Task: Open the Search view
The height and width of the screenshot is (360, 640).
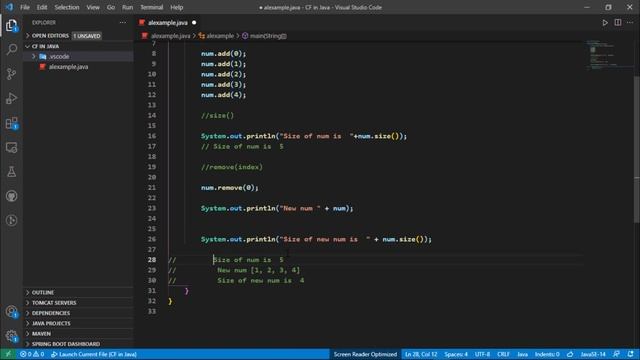Action: (11, 50)
